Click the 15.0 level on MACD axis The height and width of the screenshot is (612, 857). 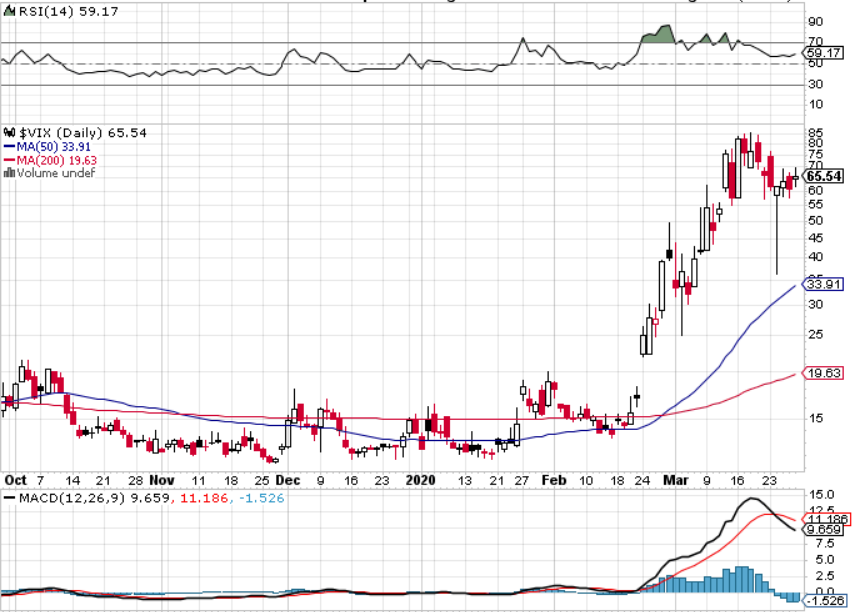click(822, 495)
